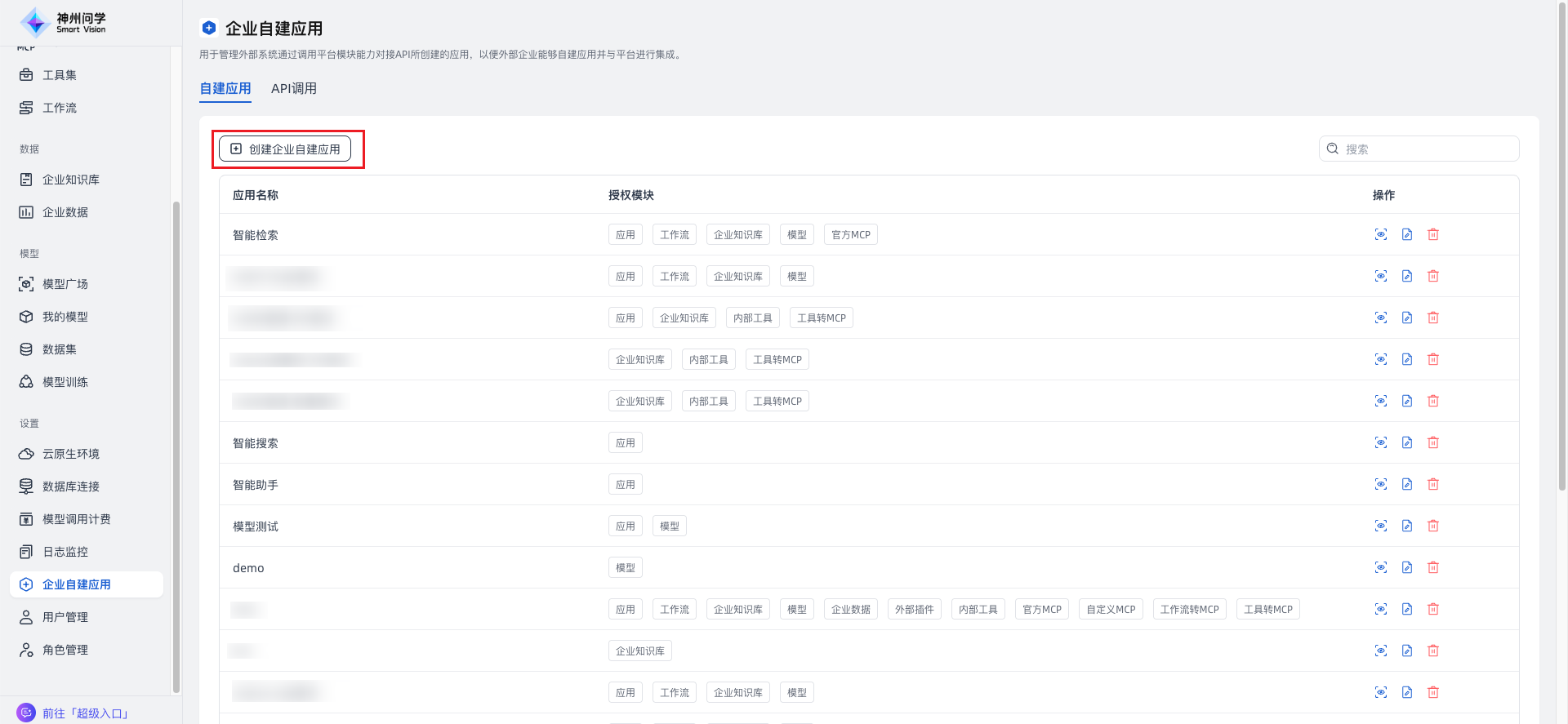This screenshot has height=724, width=1568.
Task: Click 创建企业自建应用 button
Action: tap(285, 149)
